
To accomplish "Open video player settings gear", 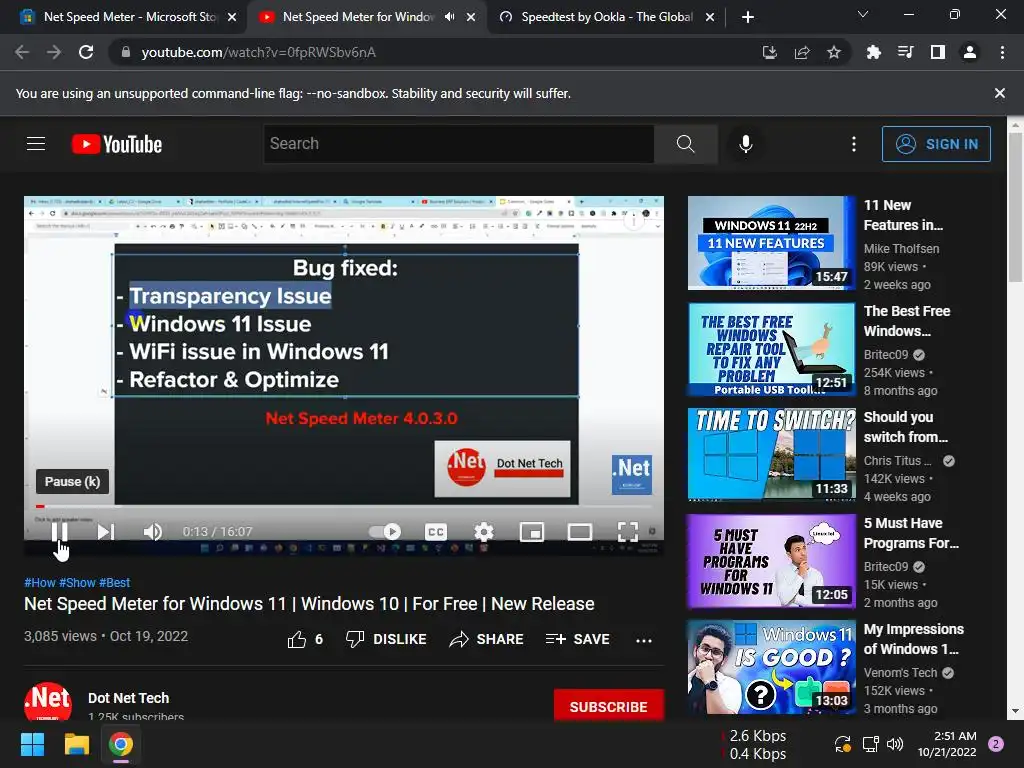I will [x=483, y=532].
